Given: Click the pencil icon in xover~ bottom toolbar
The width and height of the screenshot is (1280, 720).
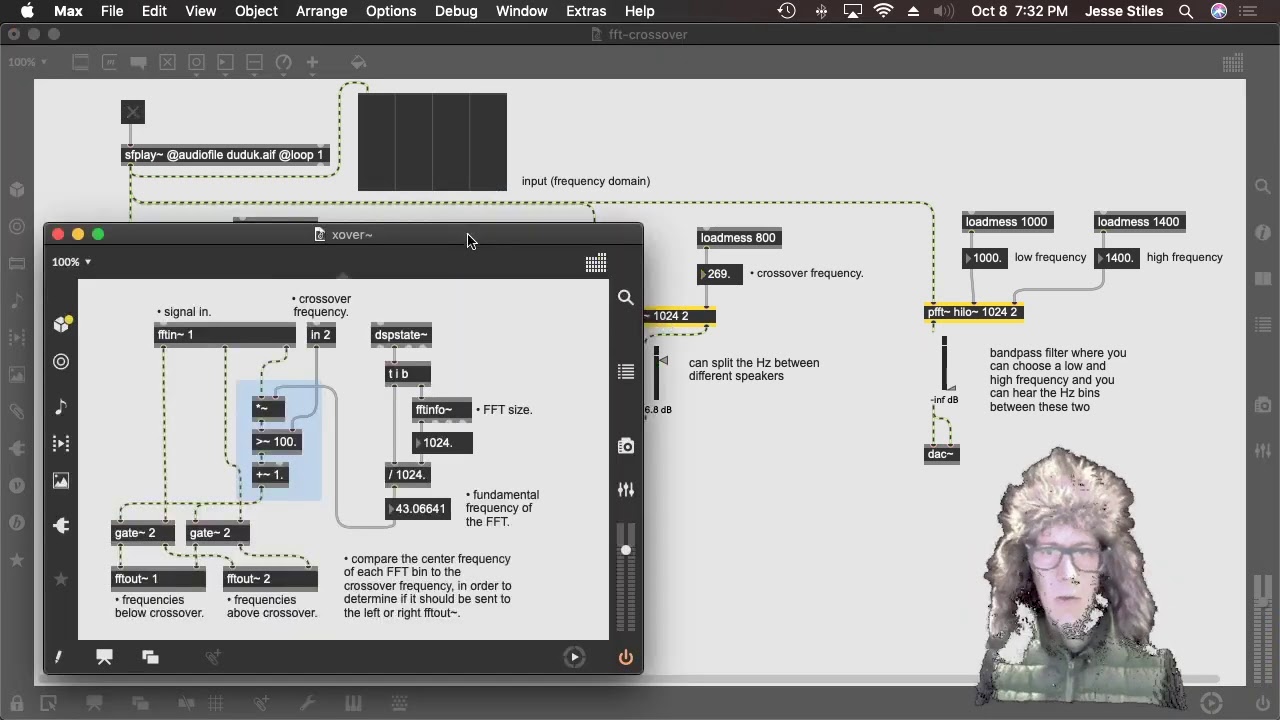Looking at the screenshot, I should tap(58, 657).
